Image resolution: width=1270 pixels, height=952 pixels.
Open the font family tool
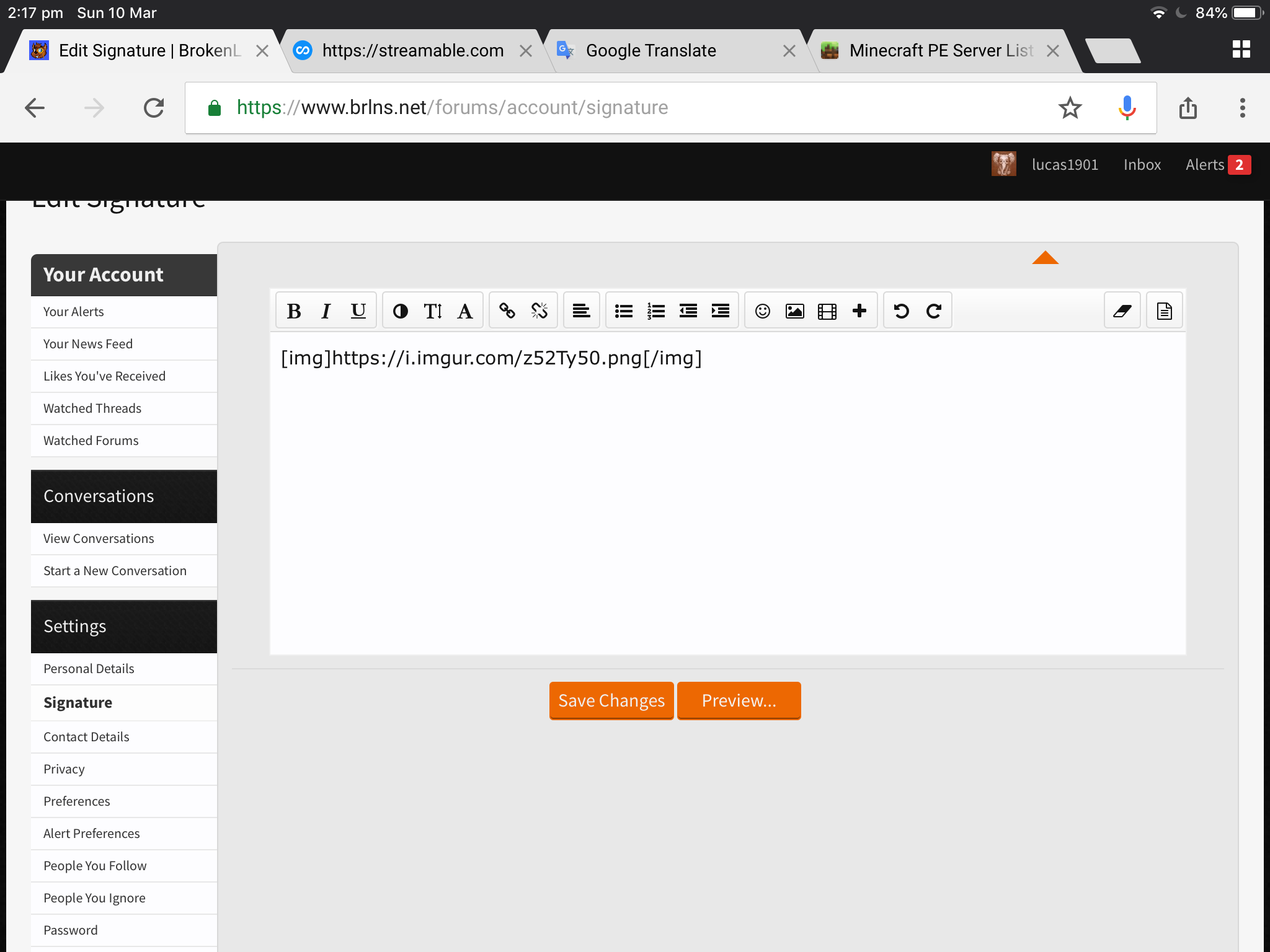tap(465, 311)
